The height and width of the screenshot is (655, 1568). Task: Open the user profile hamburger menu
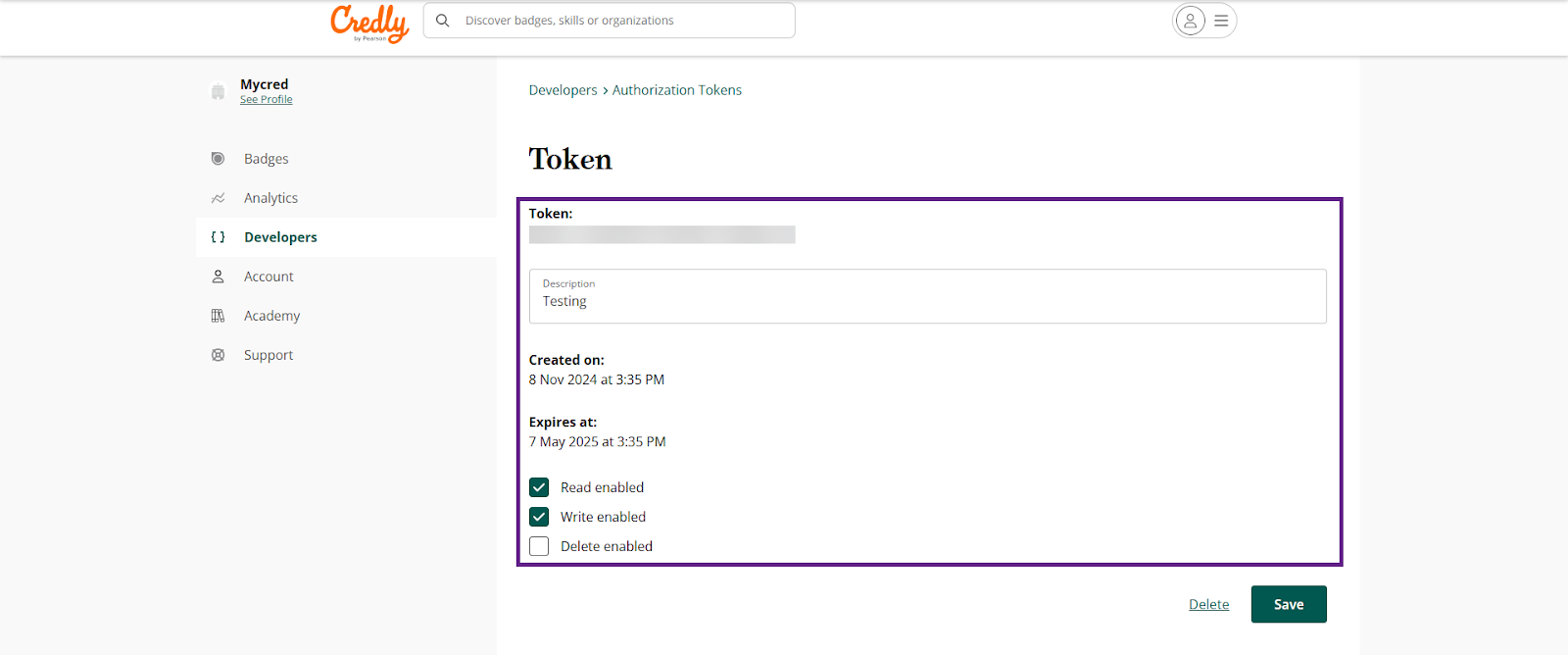[1220, 21]
